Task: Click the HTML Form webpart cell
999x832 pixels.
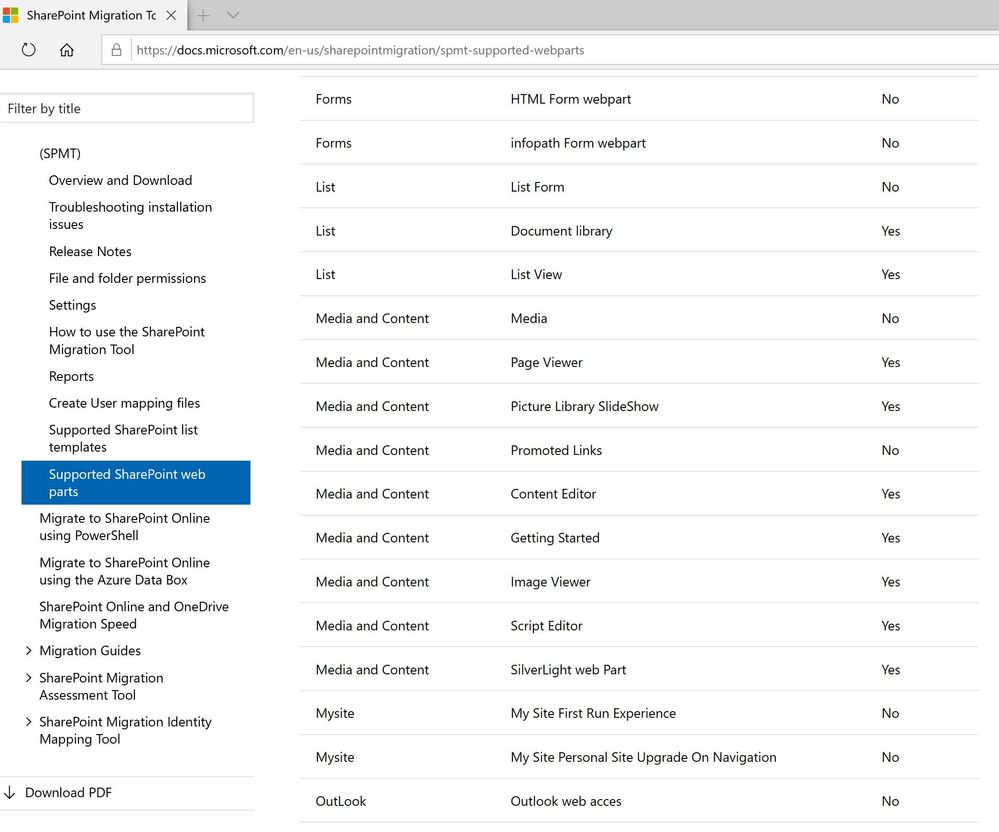Action: pyautogui.click(x=571, y=99)
